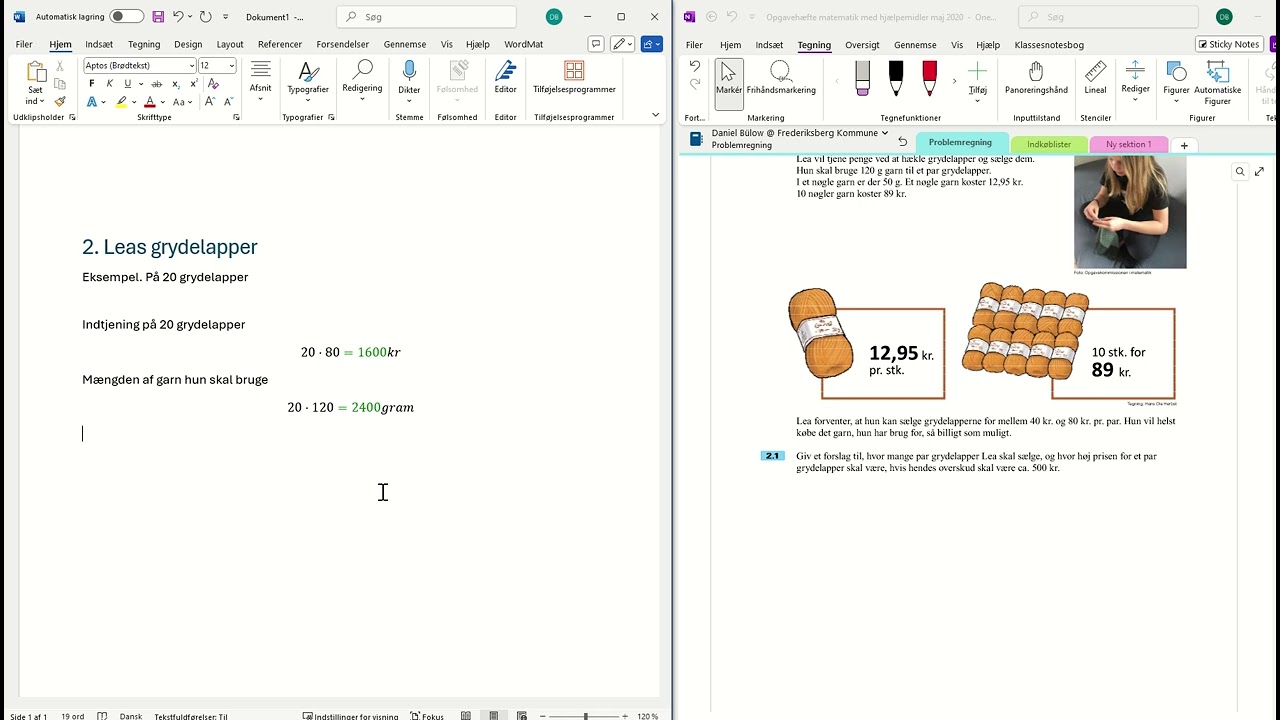The height and width of the screenshot is (720, 1280).
Task: Switch to Indkøblister section tab
Action: tap(1048, 145)
